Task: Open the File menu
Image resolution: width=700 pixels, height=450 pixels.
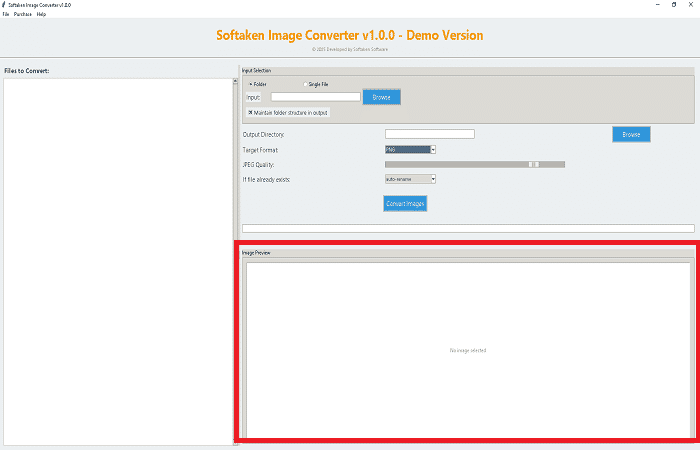Action: [x=6, y=14]
